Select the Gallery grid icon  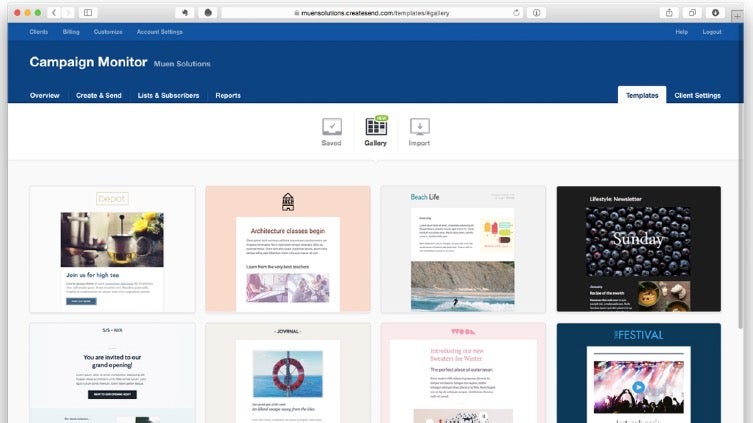click(x=376, y=127)
